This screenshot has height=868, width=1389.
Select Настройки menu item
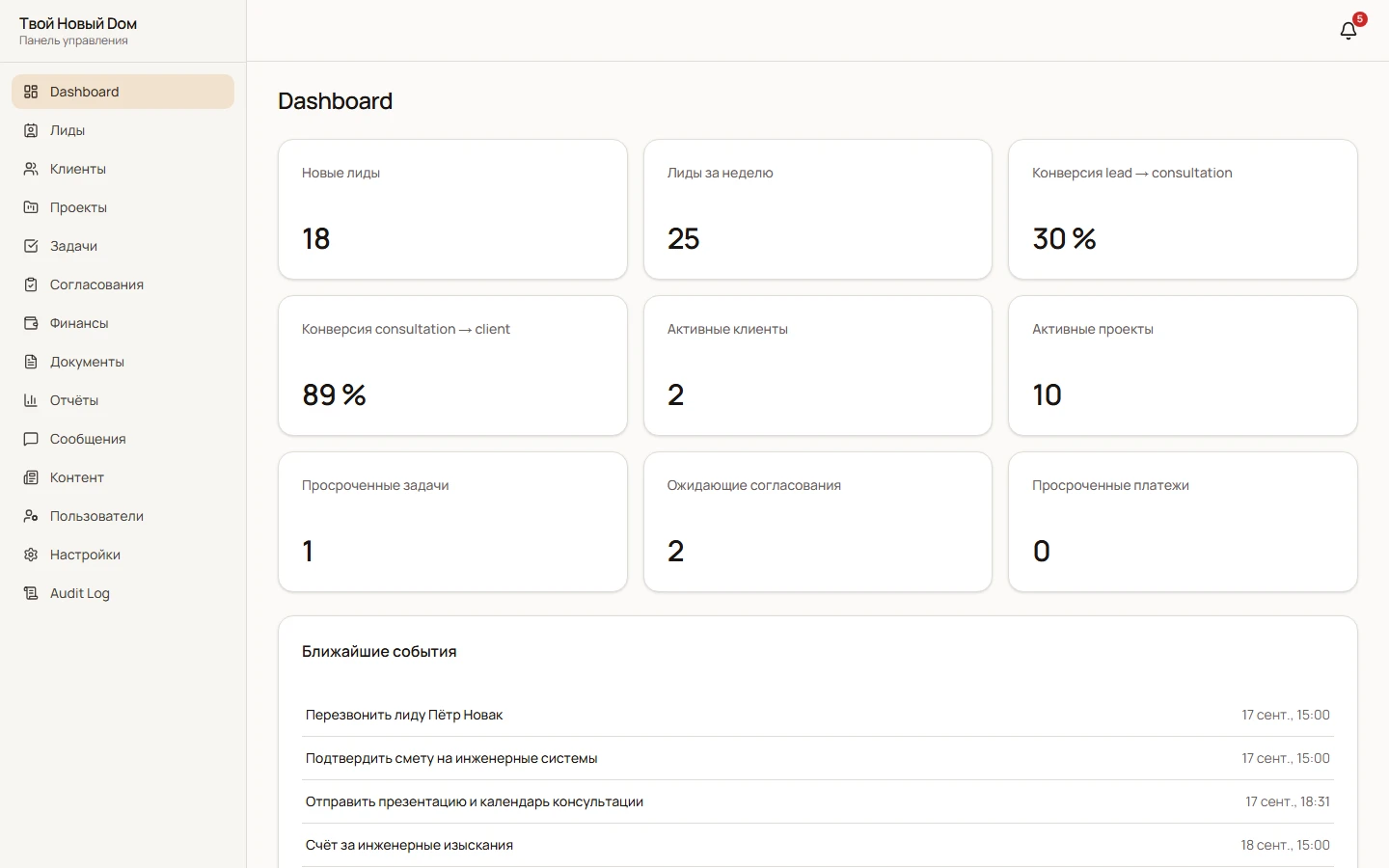(x=123, y=555)
